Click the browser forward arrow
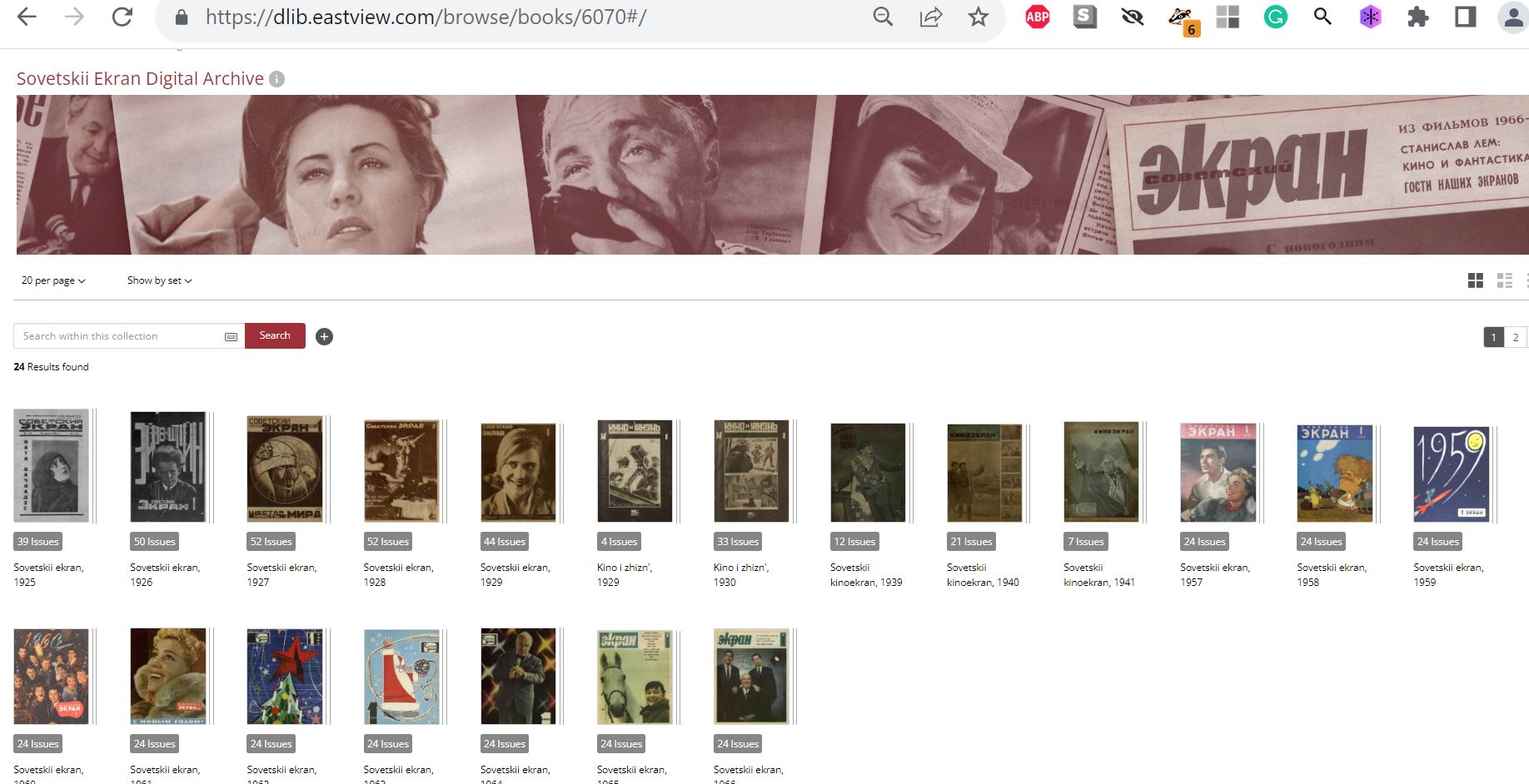Image resolution: width=1529 pixels, height=784 pixels. click(74, 17)
